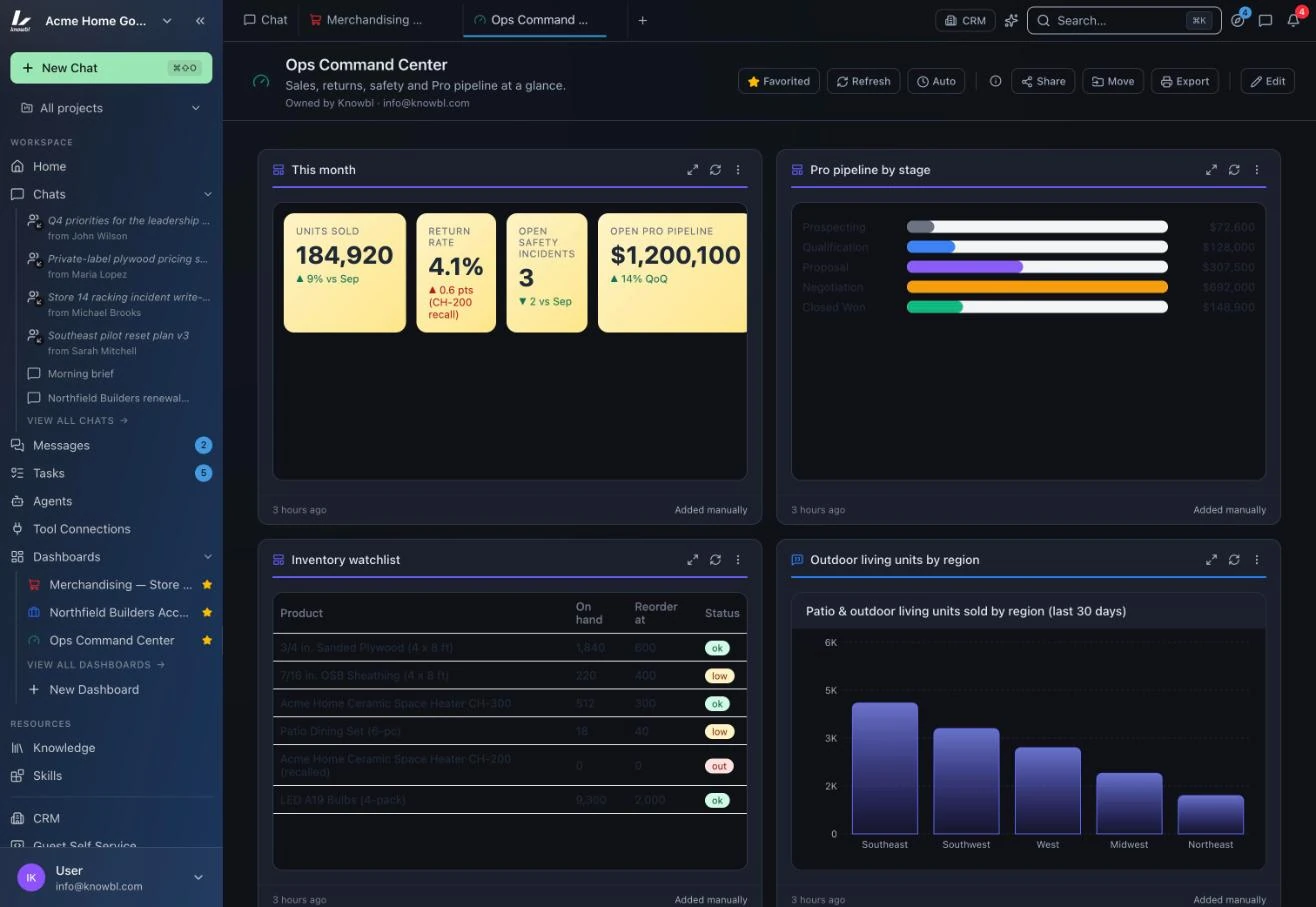Expand the This month widget fullscreen

tap(692, 170)
